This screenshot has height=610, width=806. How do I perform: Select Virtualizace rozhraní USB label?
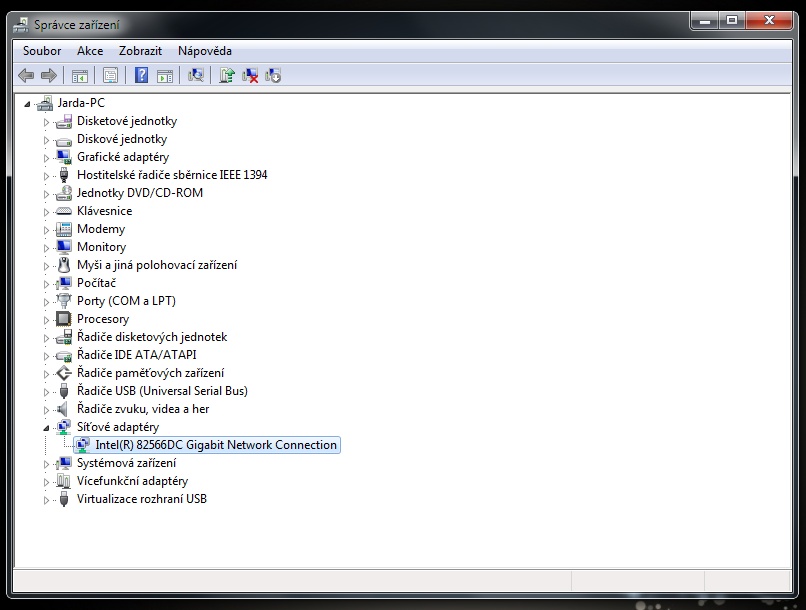(x=142, y=498)
